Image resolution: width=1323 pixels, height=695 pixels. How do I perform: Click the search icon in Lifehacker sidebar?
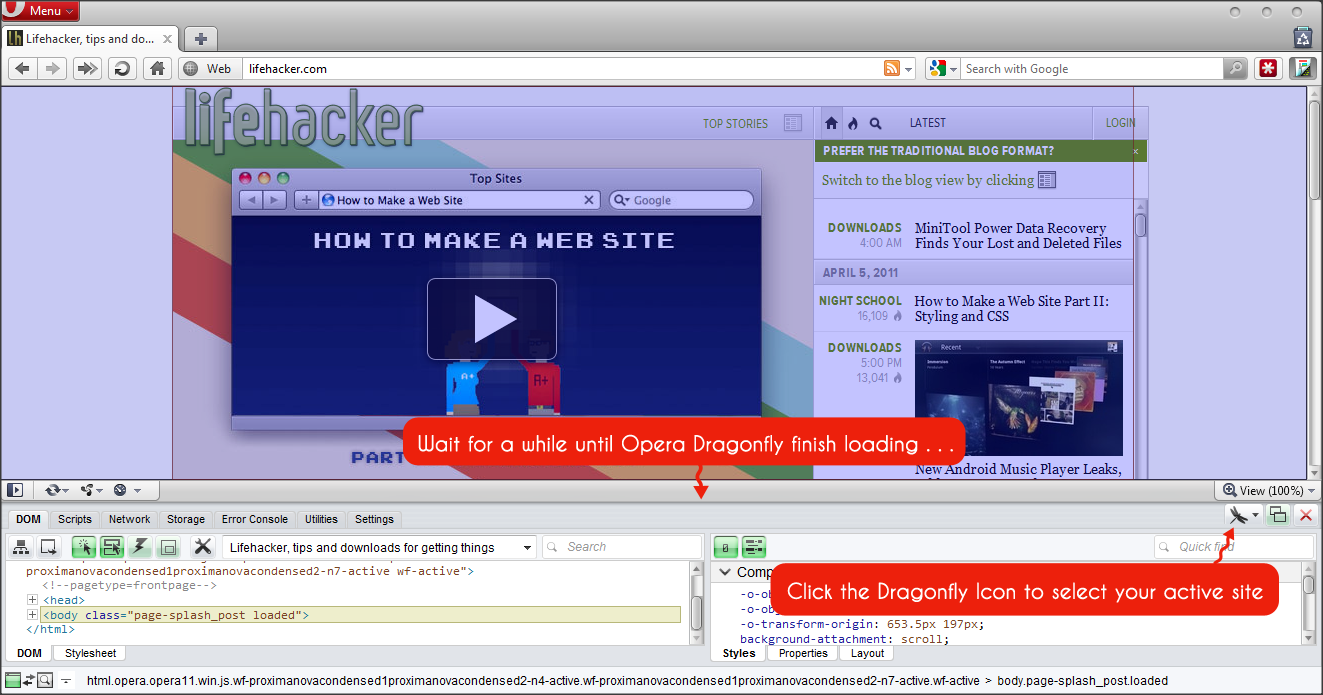(x=875, y=124)
